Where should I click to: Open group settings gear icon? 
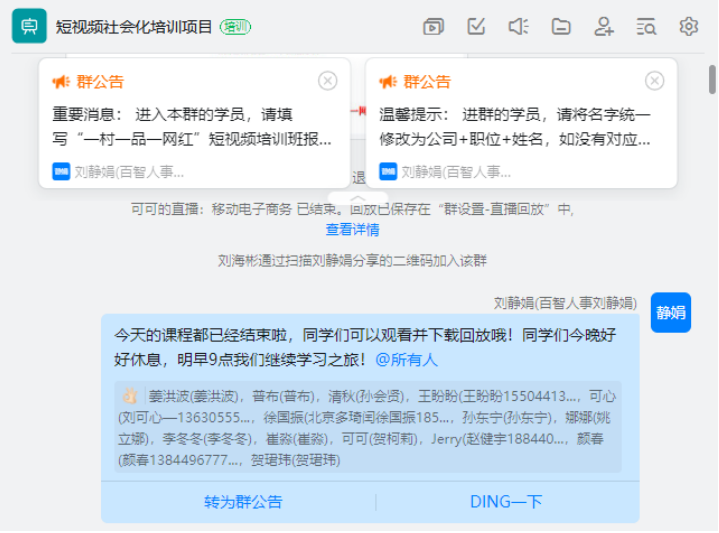[x=689, y=27]
